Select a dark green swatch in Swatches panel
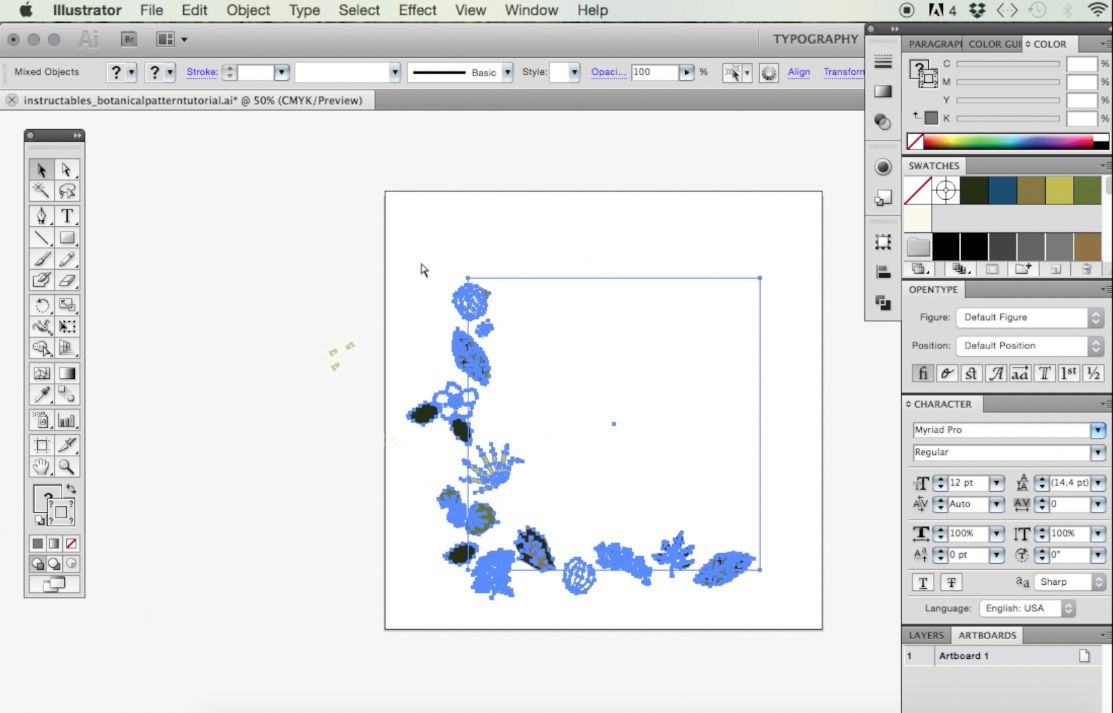Screen dimensions: 1113x713 click(x=973, y=189)
